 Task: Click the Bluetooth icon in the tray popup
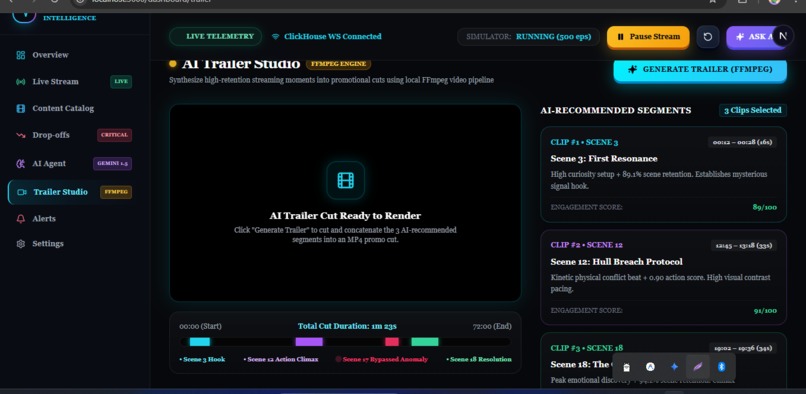point(721,367)
